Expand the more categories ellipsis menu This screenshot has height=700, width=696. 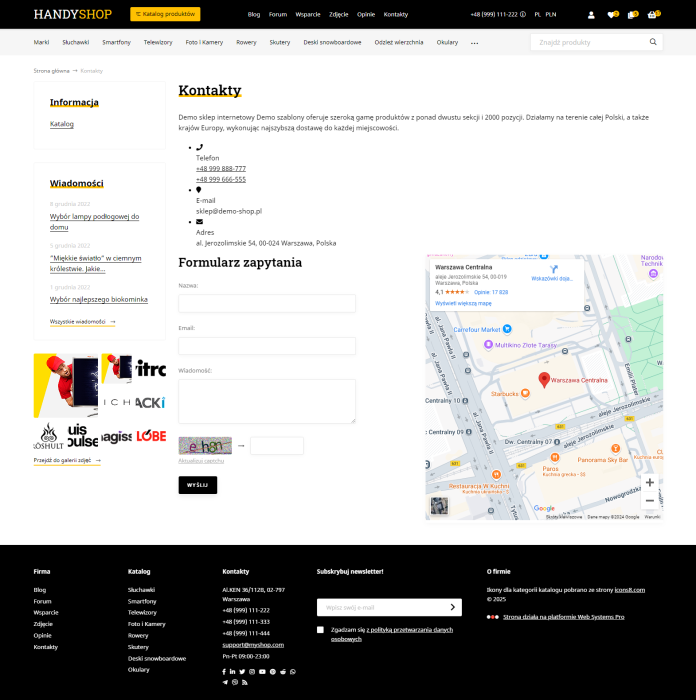point(474,43)
